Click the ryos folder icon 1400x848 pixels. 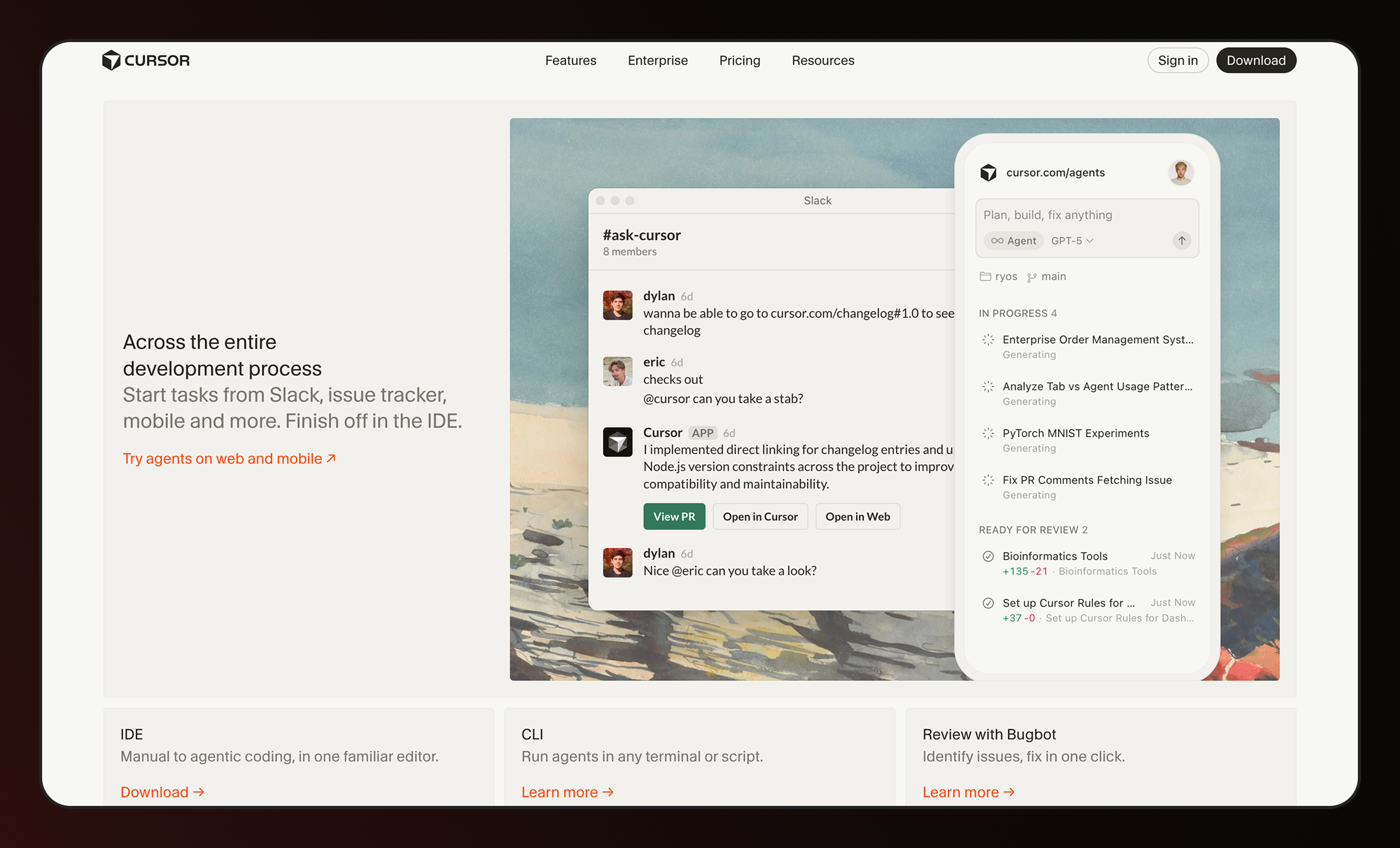(x=985, y=276)
